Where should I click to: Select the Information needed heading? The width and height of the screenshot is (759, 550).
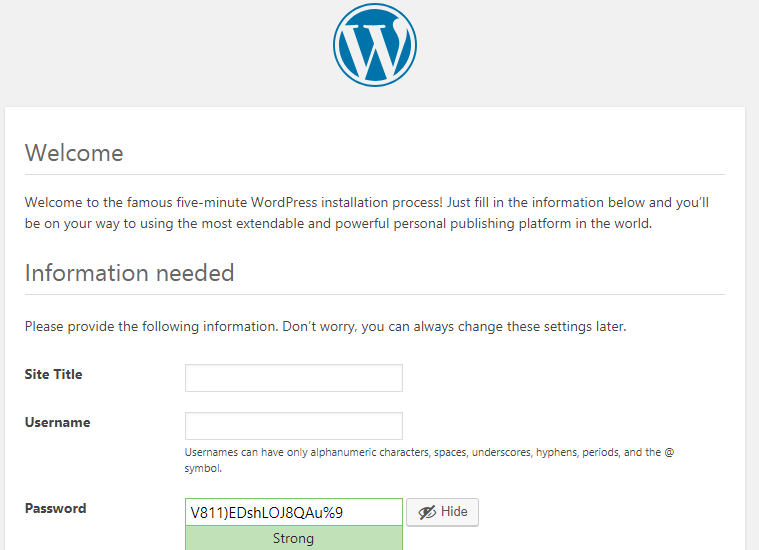click(129, 273)
